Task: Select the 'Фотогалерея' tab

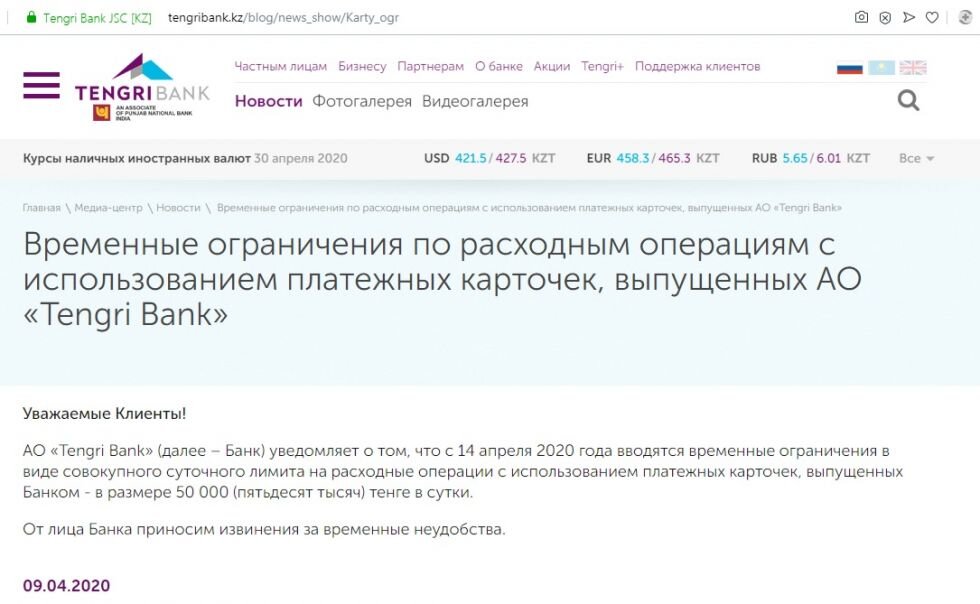Action: pyautogui.click(x=362, y=101)
